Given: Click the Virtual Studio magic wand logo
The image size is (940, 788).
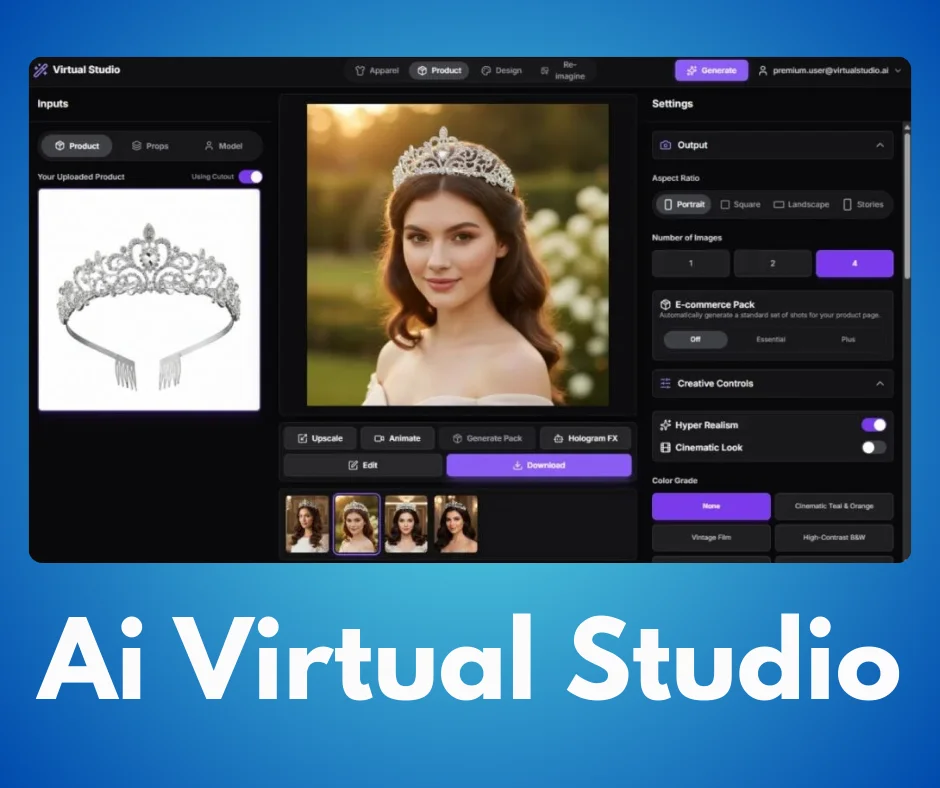Looking at the screenshot, I should [x=40, y=71].
